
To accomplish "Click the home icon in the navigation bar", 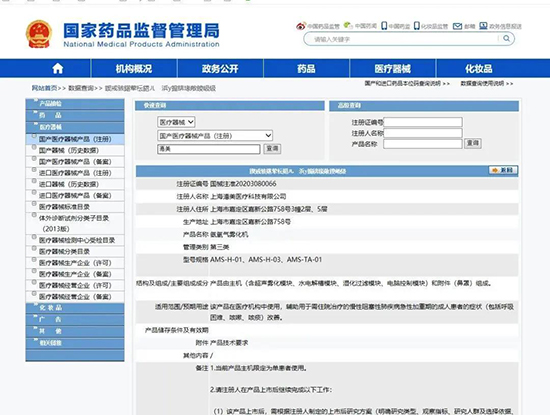I will click(58, 68).
